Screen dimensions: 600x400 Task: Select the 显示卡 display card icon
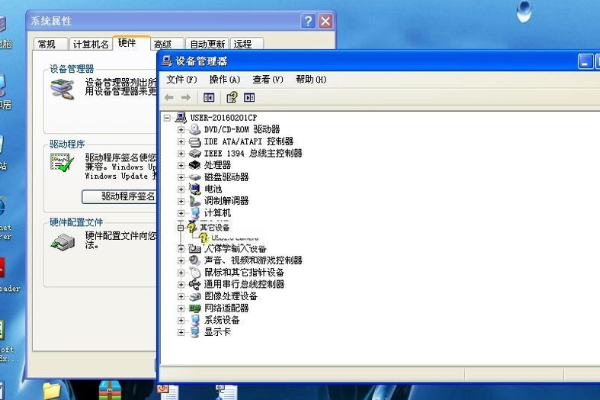[x=194, y=332]
